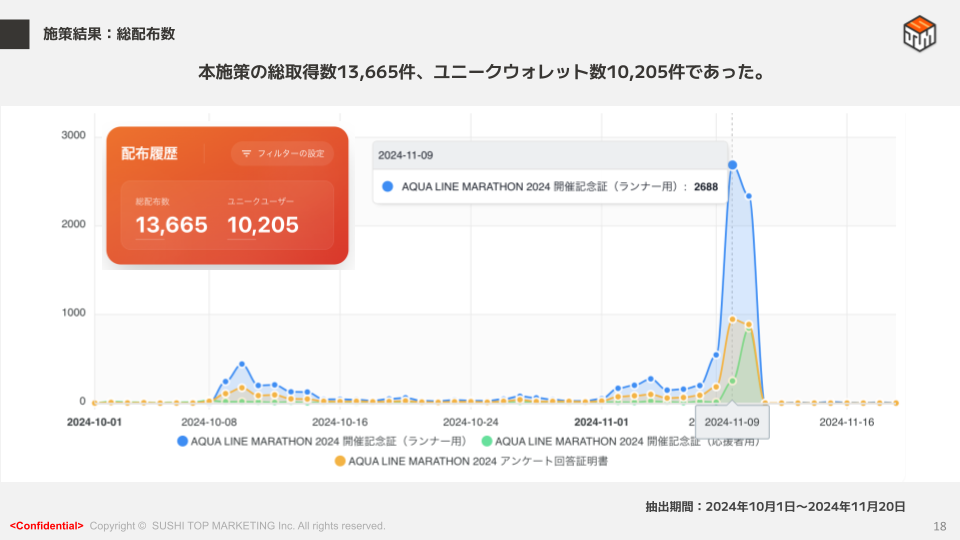Click the 2024-11-16 axis label
This screenshot has height=540, width=960.
tap(847, 422)
